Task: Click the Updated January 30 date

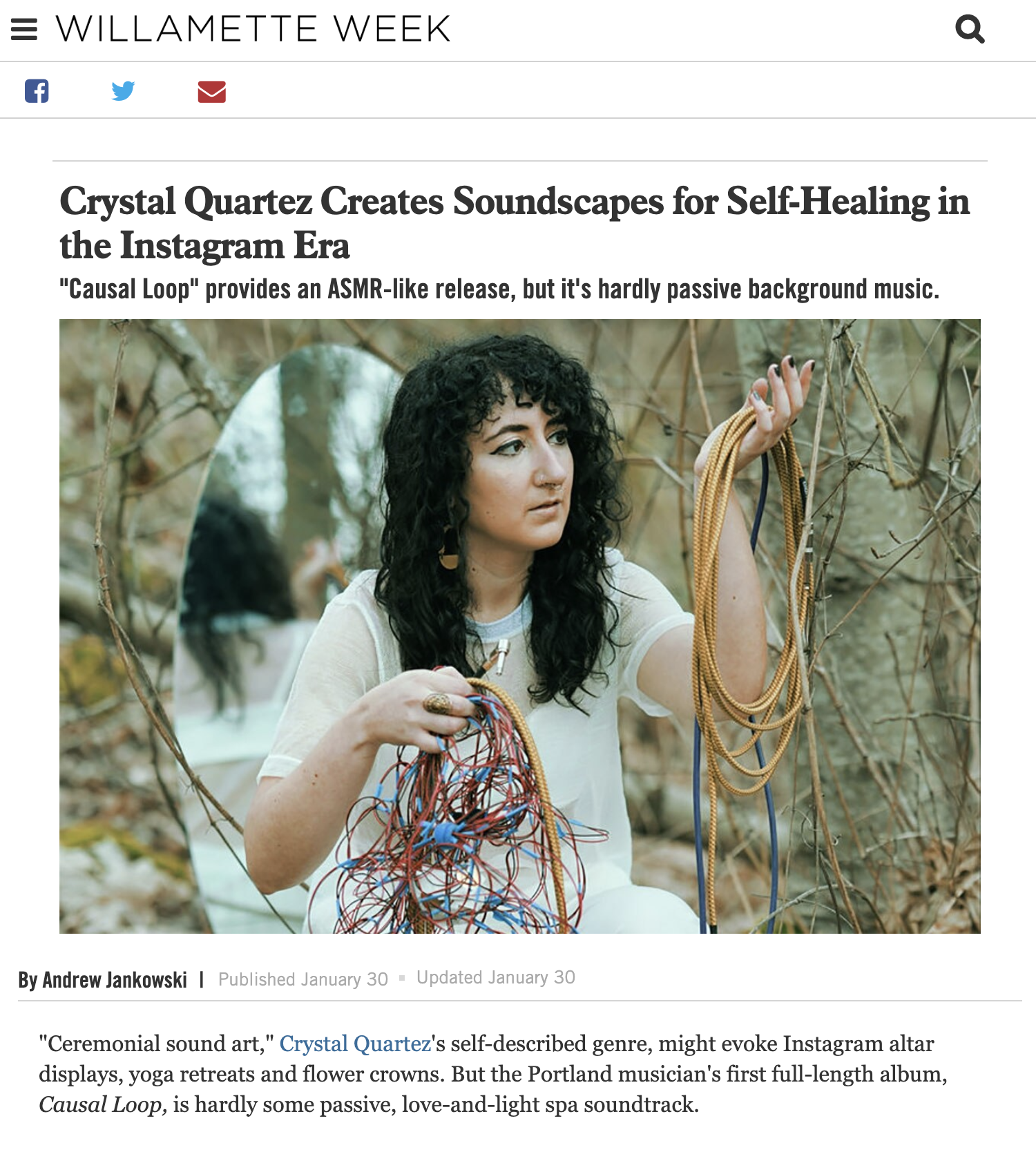Action: click(496, 977)
